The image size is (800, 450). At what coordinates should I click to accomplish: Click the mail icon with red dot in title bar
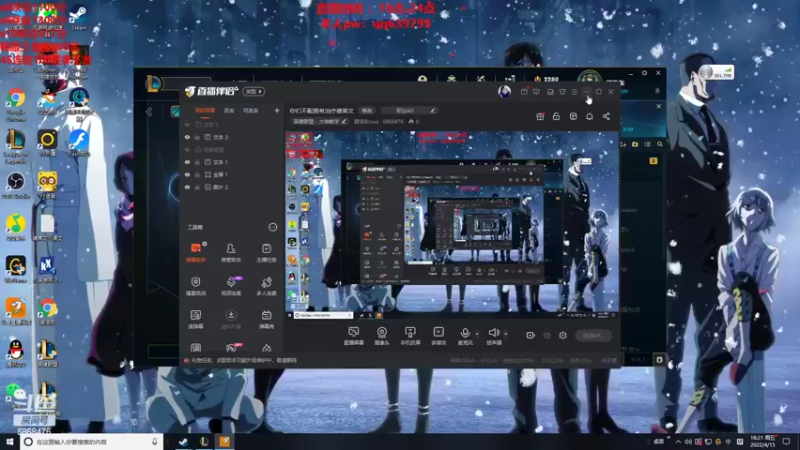tap(524, 92)
